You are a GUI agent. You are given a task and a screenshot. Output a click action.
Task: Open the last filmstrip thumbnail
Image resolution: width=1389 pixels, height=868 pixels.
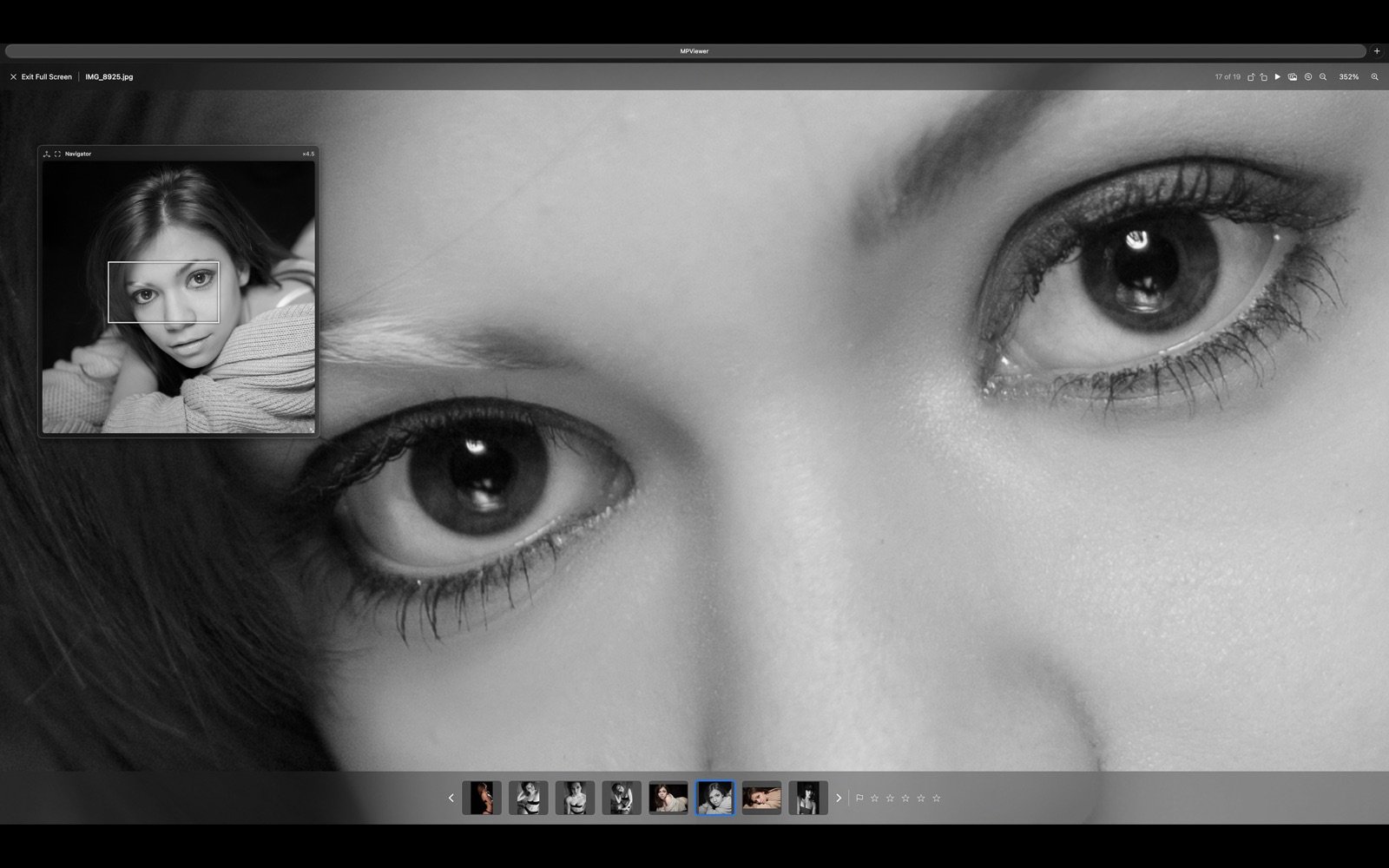pos(808,798)
